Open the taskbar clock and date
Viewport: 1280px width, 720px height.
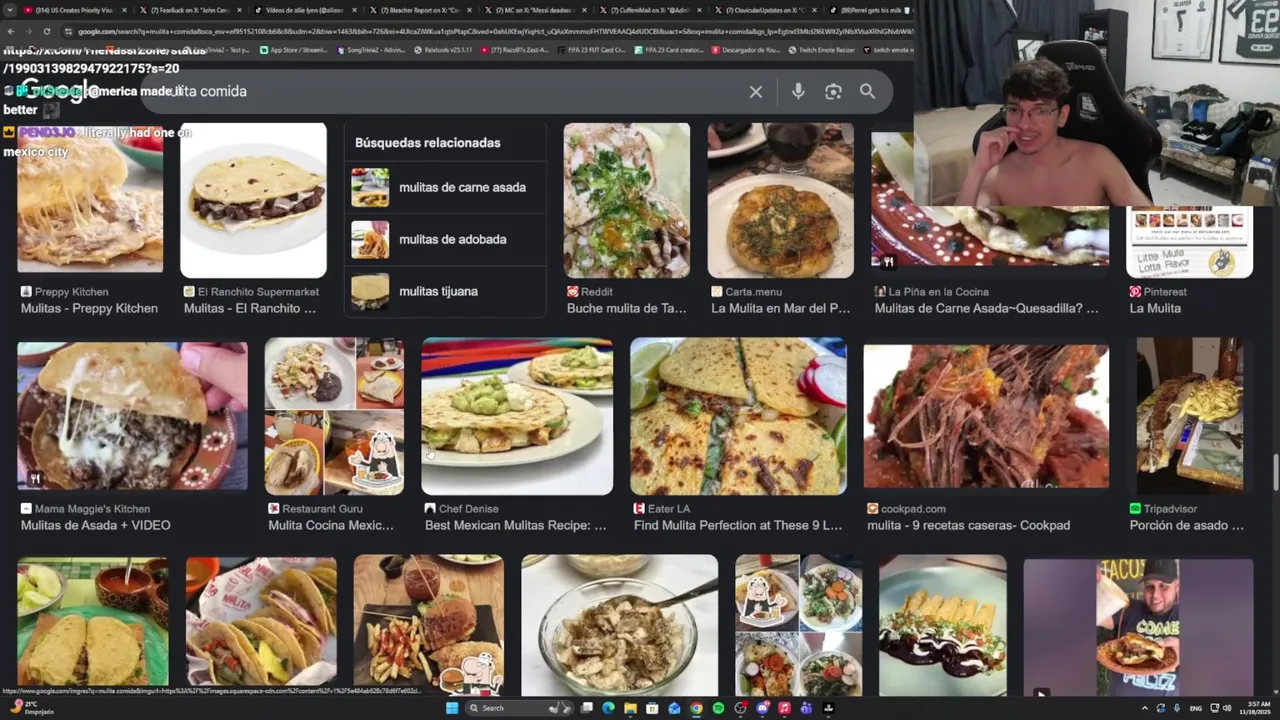click(x=1256, y=708)
